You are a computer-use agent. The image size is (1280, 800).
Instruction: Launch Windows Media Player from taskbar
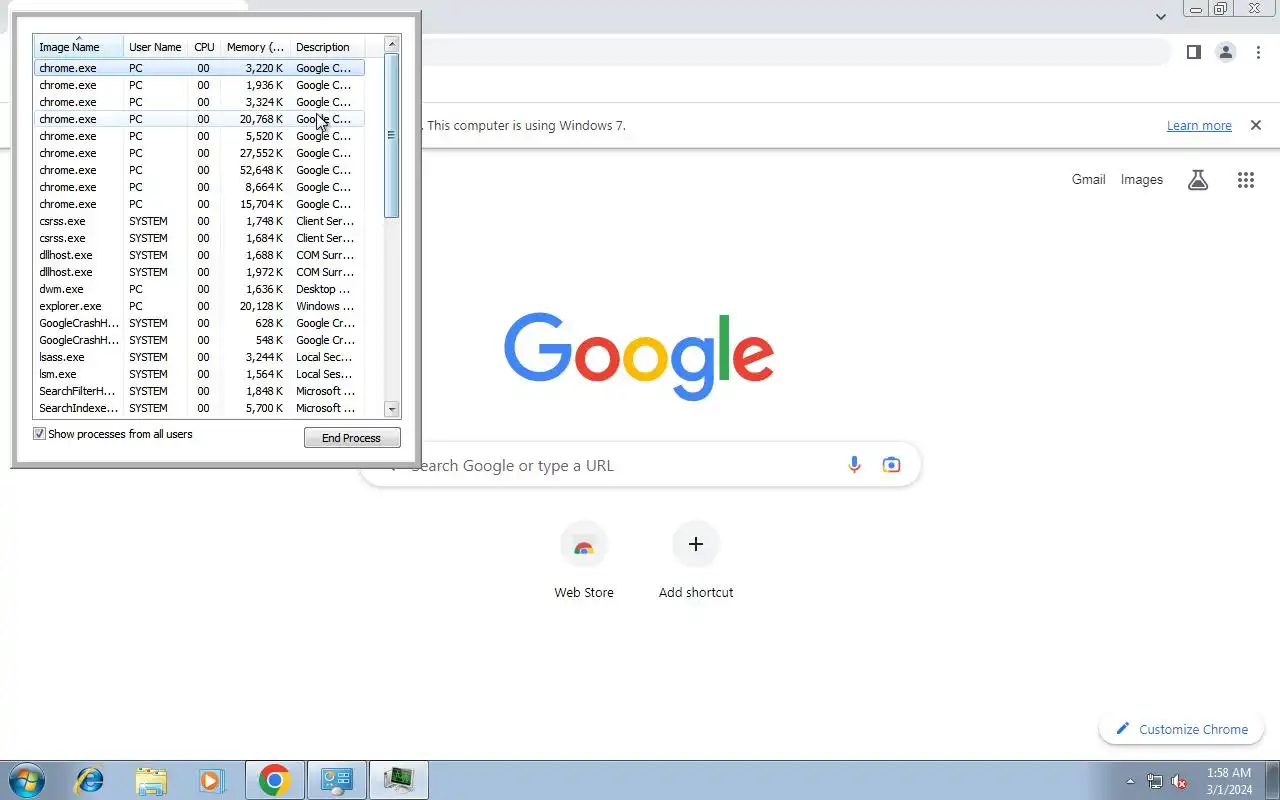coord(212,780)
